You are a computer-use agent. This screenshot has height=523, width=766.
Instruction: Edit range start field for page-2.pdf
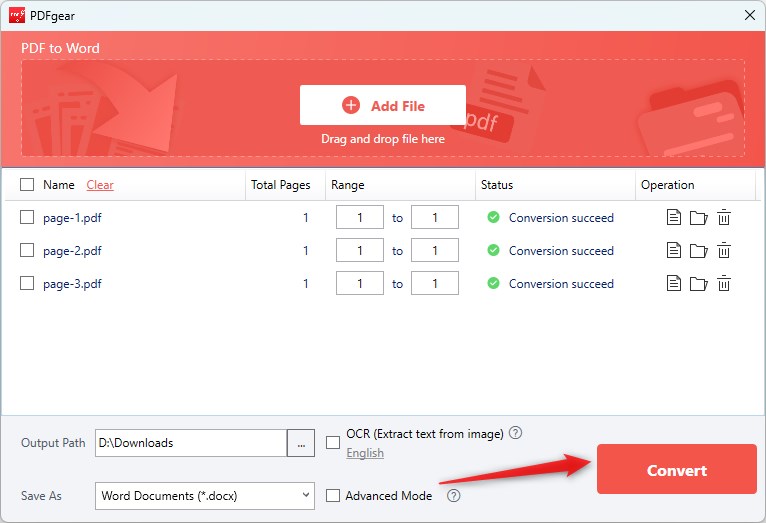click(x=360, y=251)
